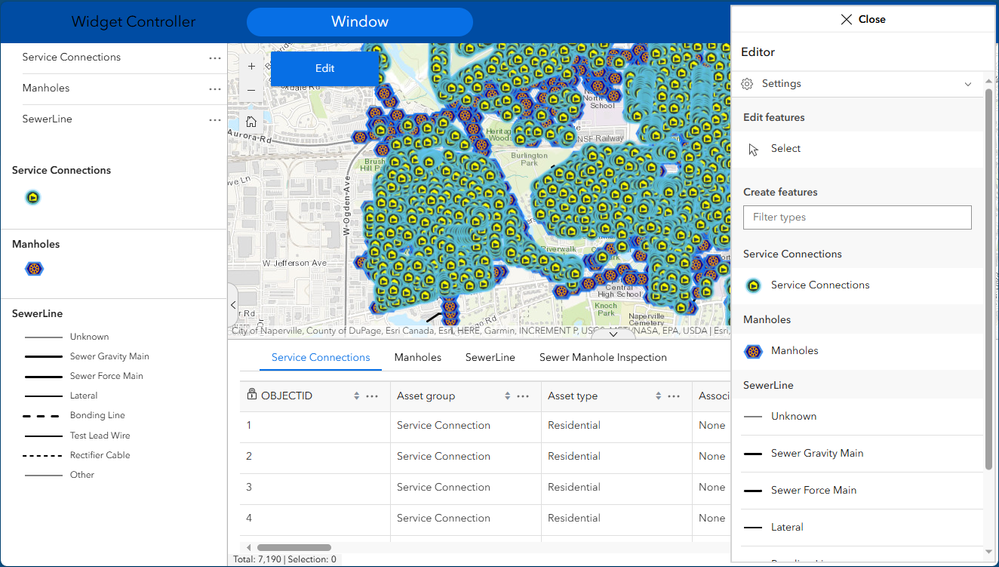Collapse the attribute table chevron
The width and height of the screenshot is (999, 567).
point(613,334)
